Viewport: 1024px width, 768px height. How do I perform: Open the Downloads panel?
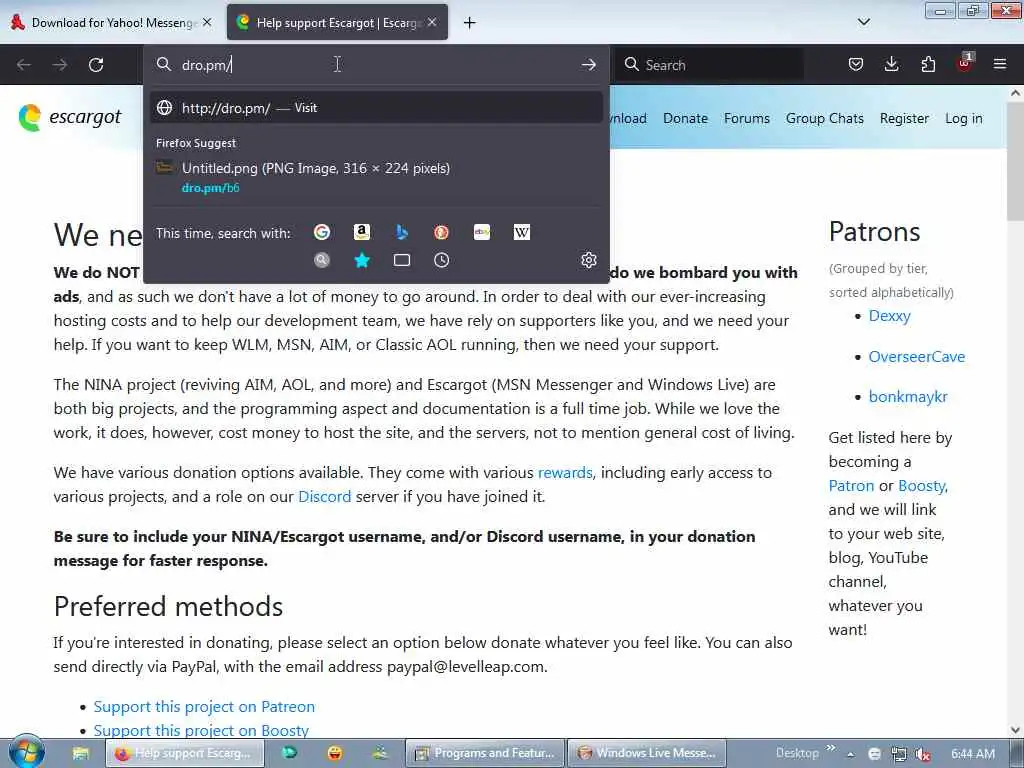[x=891, y=65]
